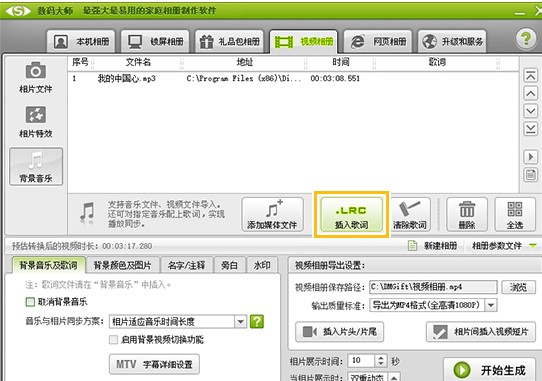Click the lyrics document icon beside list
The image size is (542, 381).
(x=531, y=175)
